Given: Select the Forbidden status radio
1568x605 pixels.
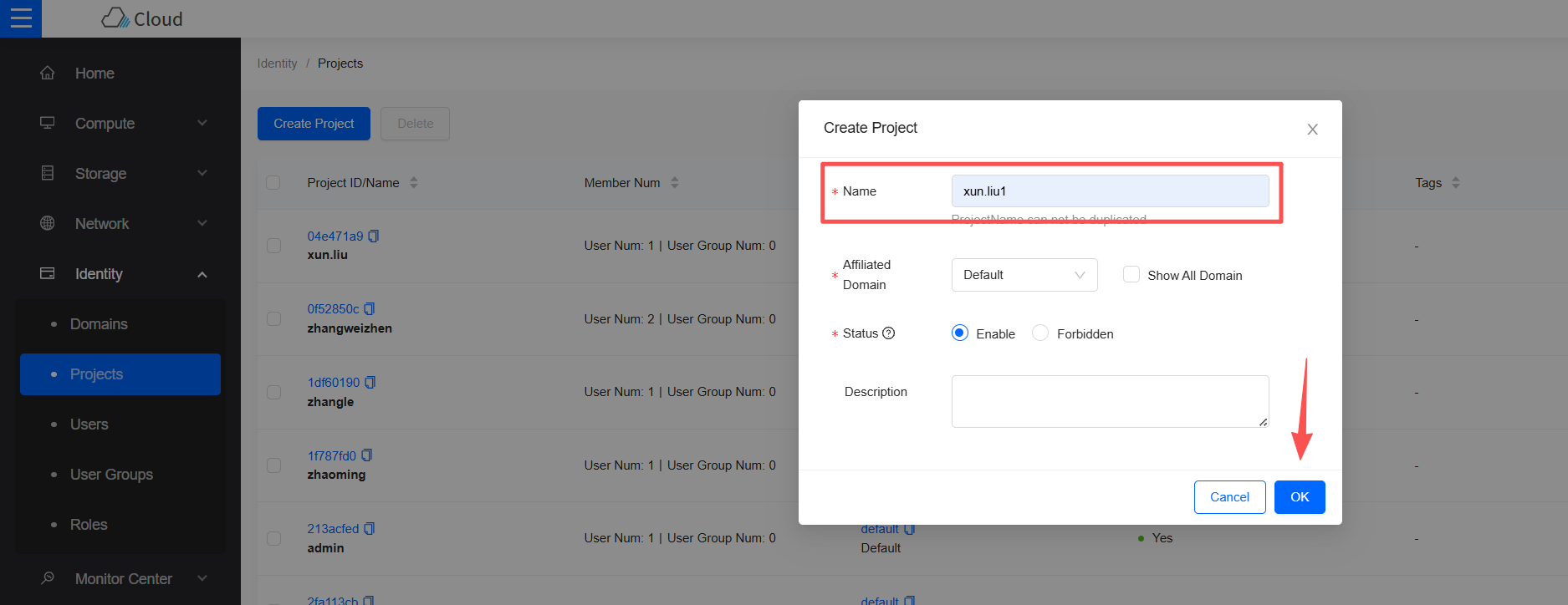Looking at the screenshot, I should [x=1040, y=333].
